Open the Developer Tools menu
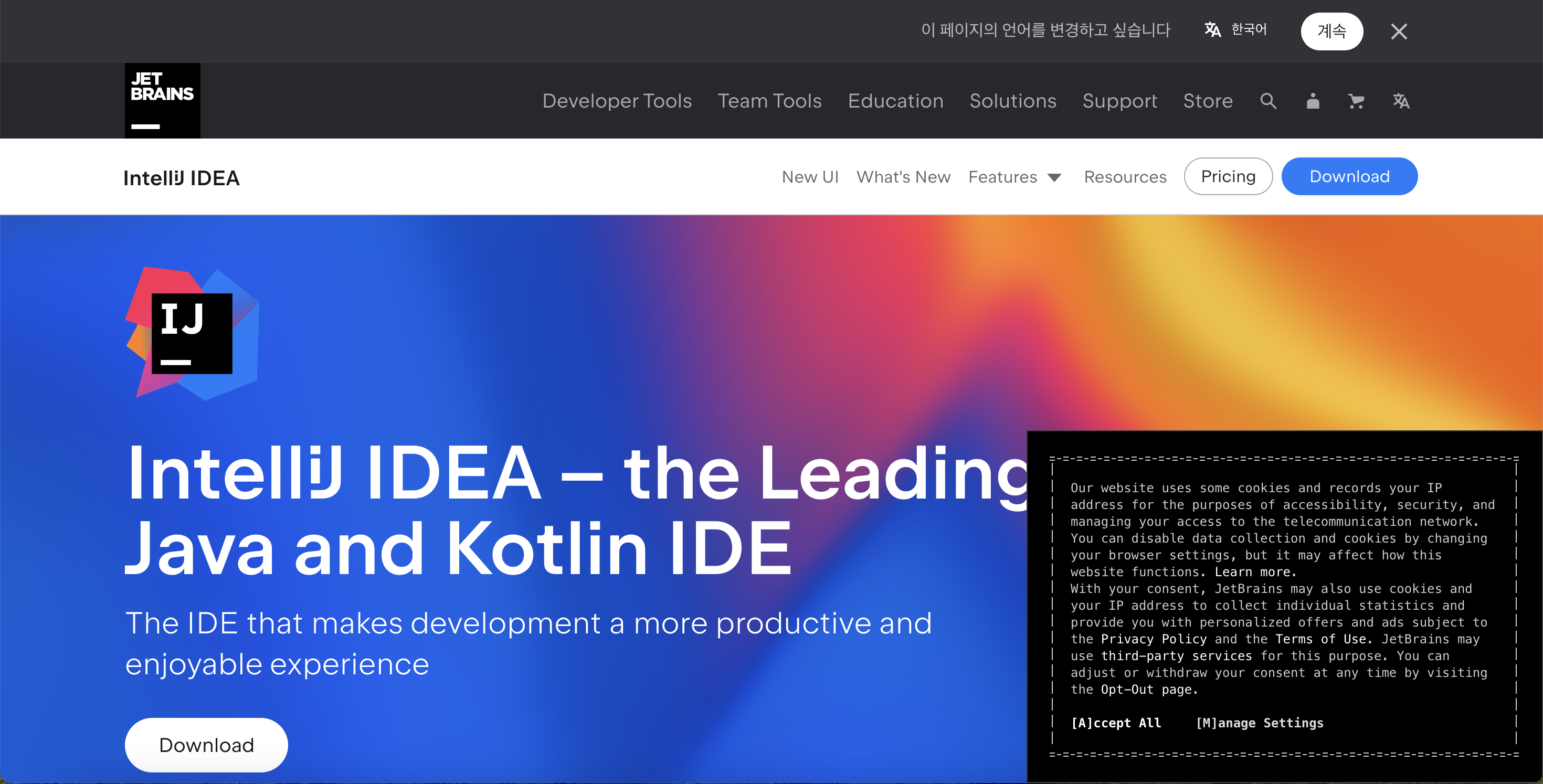1543x784 pixels. tap(617, 101)
